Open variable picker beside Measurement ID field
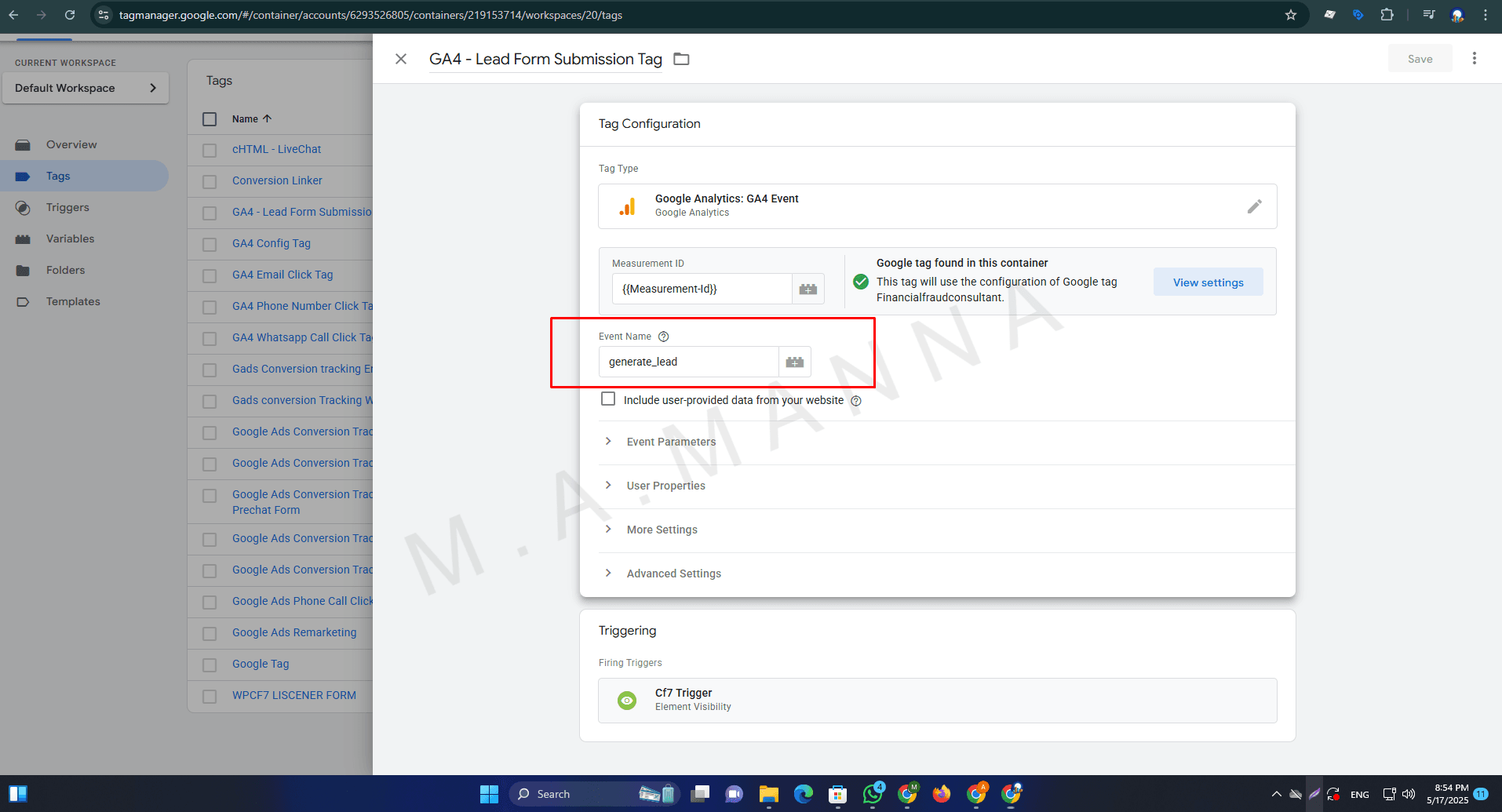1502x812 pixels. [808, 289]
